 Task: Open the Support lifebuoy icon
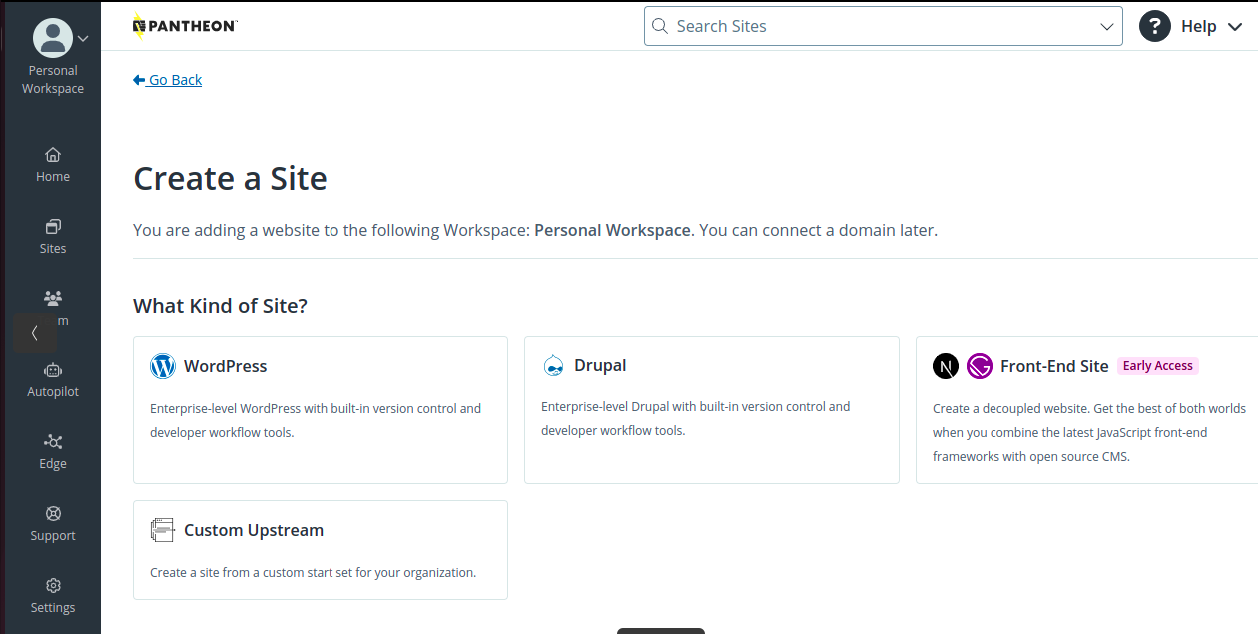(53, 514)
